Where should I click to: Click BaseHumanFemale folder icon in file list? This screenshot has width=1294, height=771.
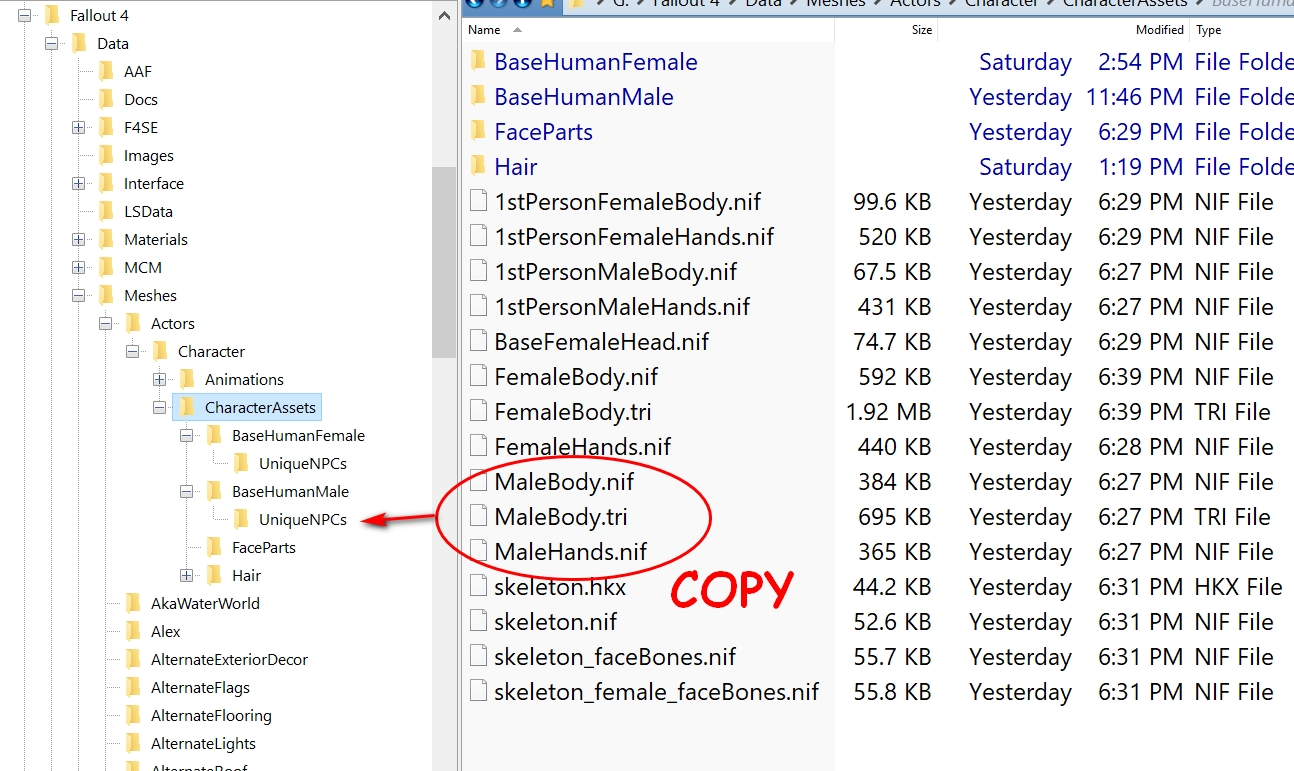click(x=478, y=61)
